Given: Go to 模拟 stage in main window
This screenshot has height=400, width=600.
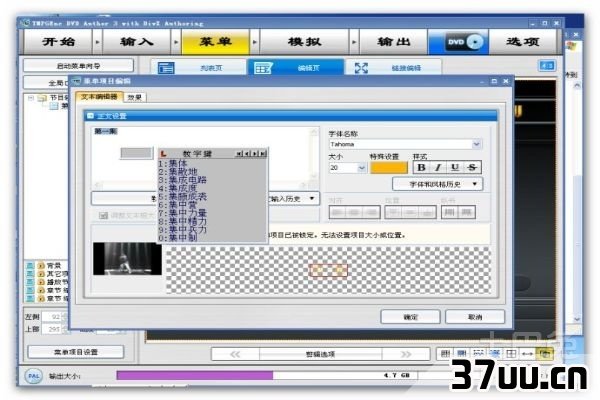Looking at the screenshot, I should click(x=305, y=41).
